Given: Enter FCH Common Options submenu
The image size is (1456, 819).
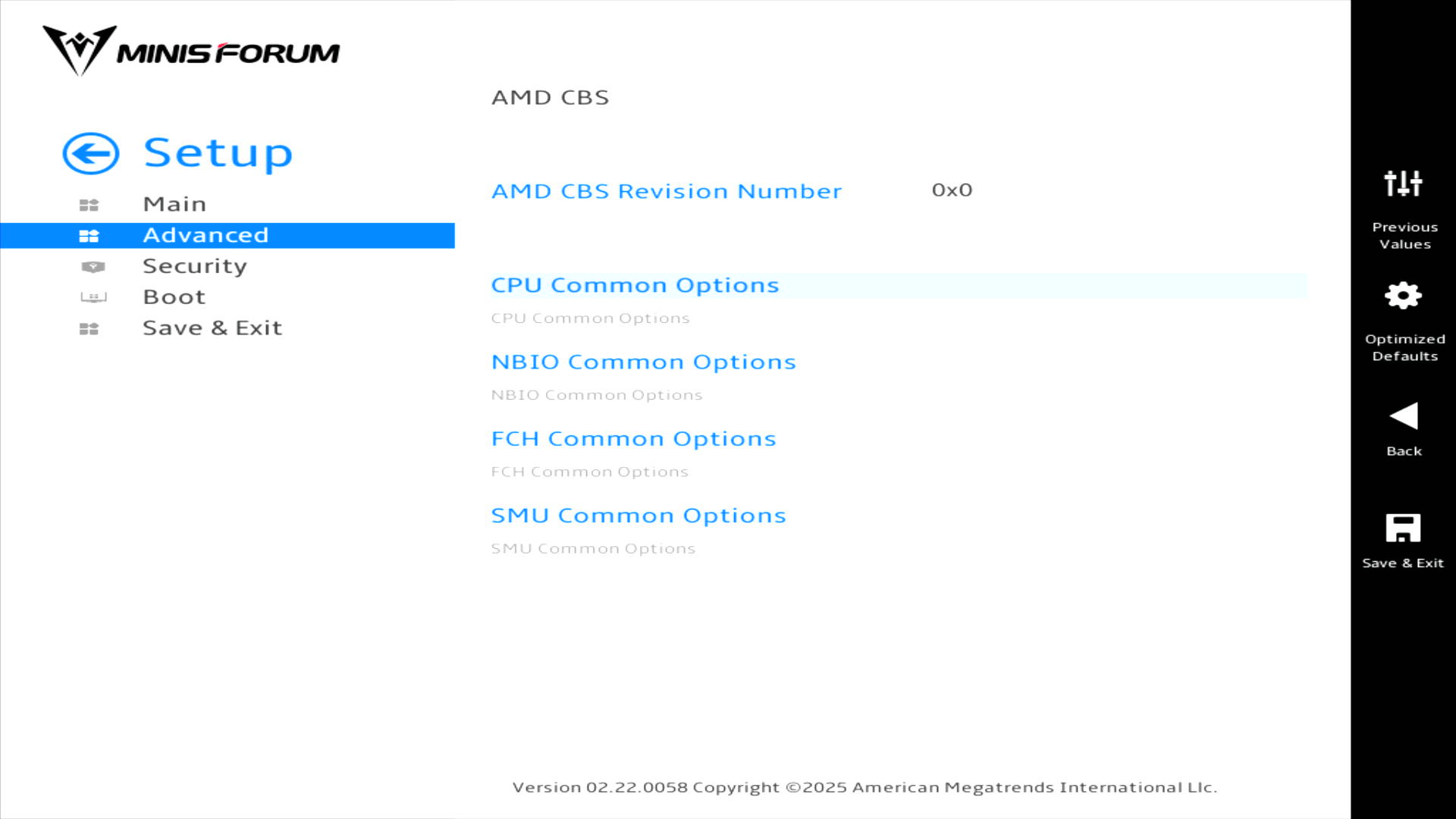Looking at the screenshot, I should coord(633,439).
